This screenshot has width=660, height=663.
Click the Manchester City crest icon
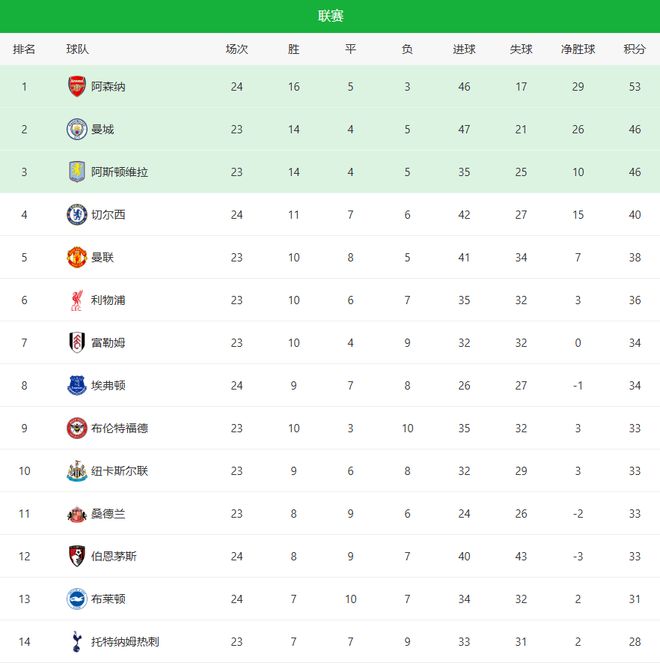click(x=77, y=129)
